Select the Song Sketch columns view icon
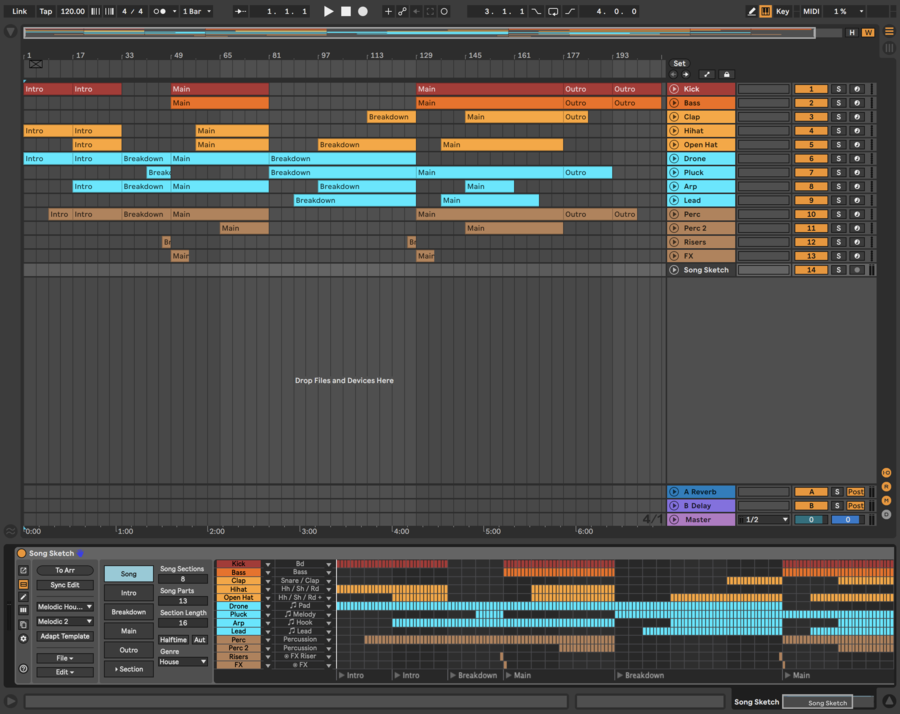The image size is (900, 714). click(x=24, y=611)
